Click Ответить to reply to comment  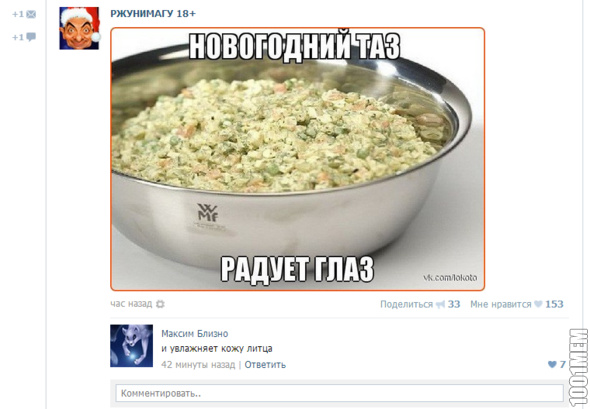click(x=265, y=365)
